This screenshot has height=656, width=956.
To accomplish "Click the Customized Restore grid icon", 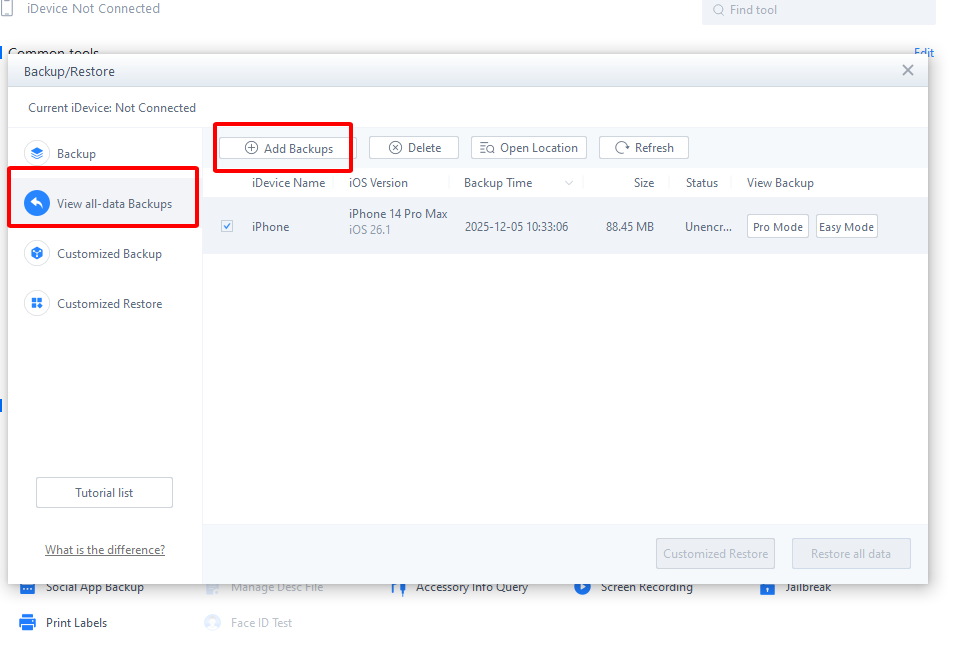I will click(x=37, y=304).
